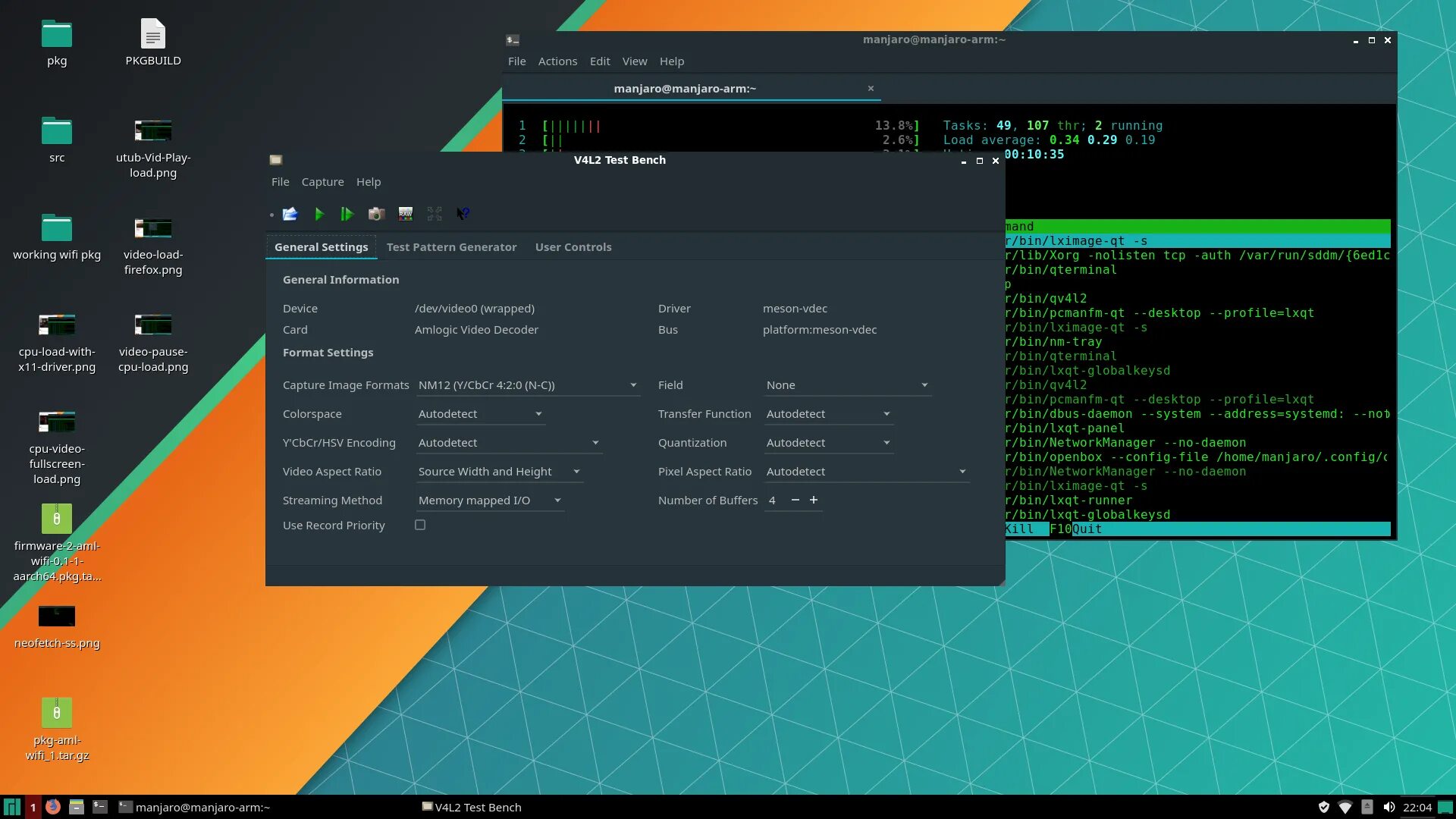Increase Number of Buffers with plus button
Screen dimensions: 1456x819
[x=814, y=500]
